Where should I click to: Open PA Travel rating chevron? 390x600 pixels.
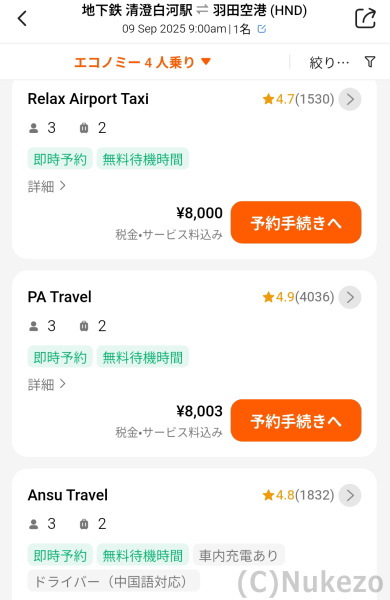point(350,297)
